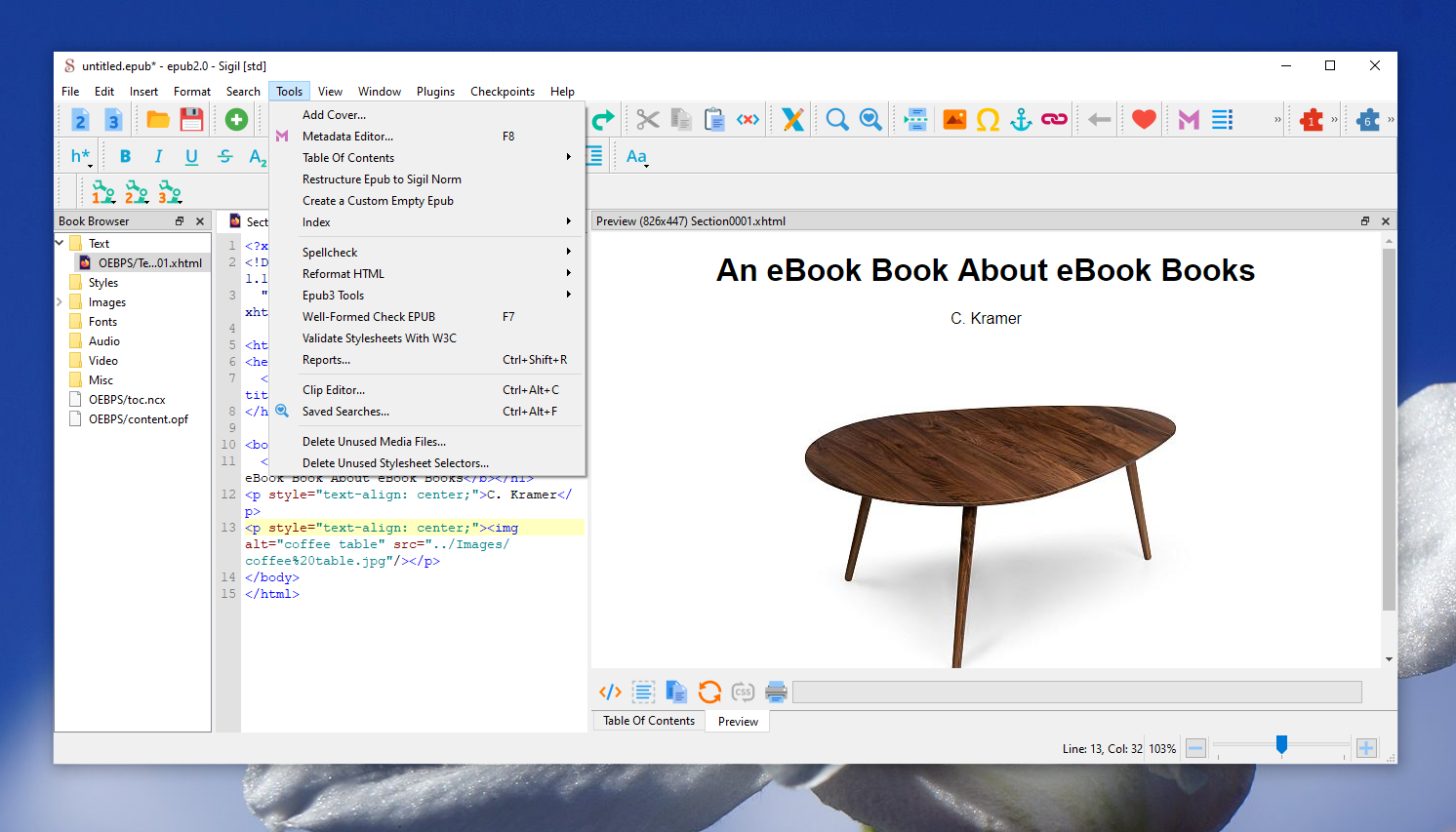This screenshot has height=832, width=1456.
Task: Click the print preview printer icon
Action: [x=776, y=693]
